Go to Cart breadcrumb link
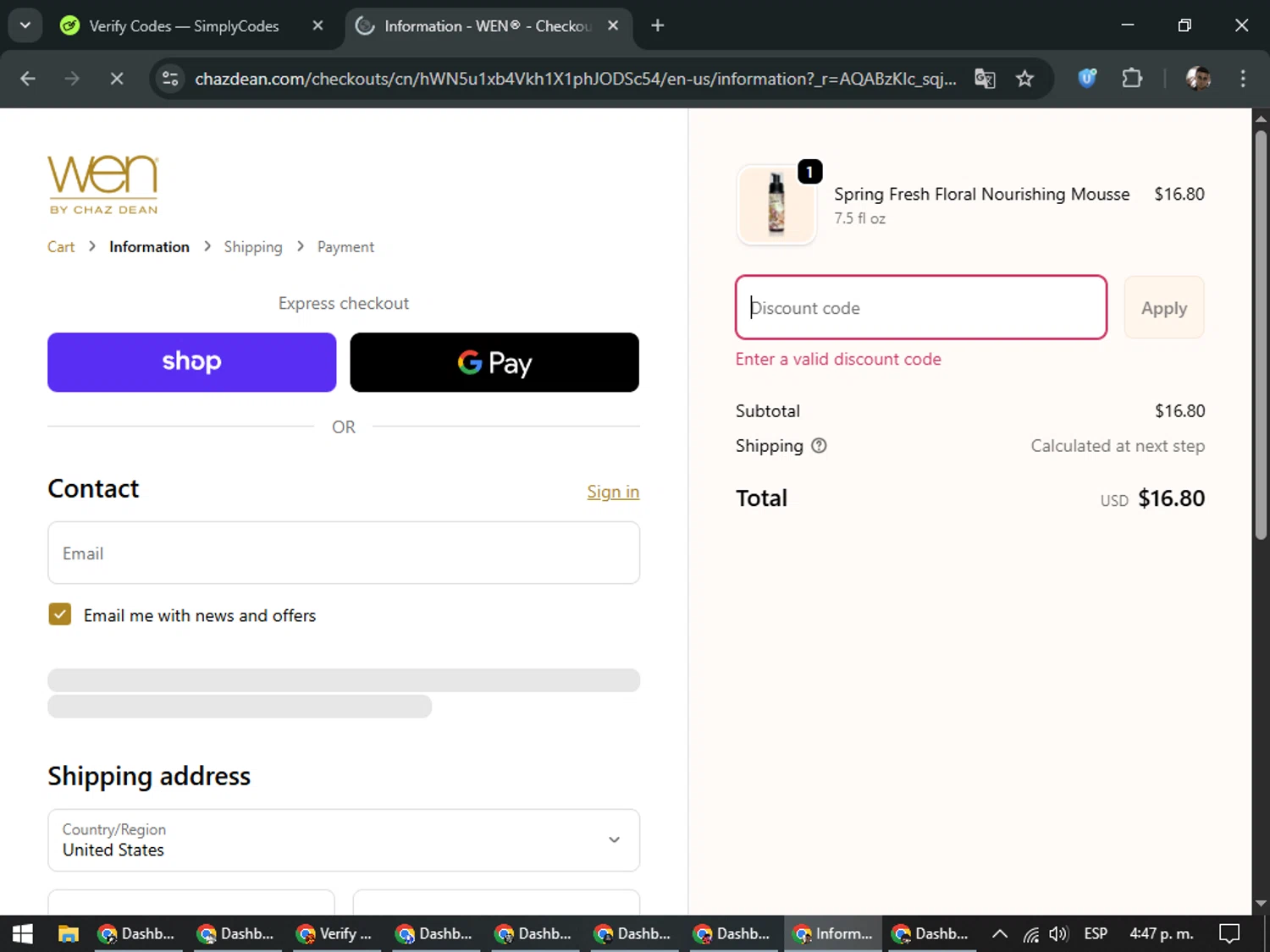 [x=61, y=247]
